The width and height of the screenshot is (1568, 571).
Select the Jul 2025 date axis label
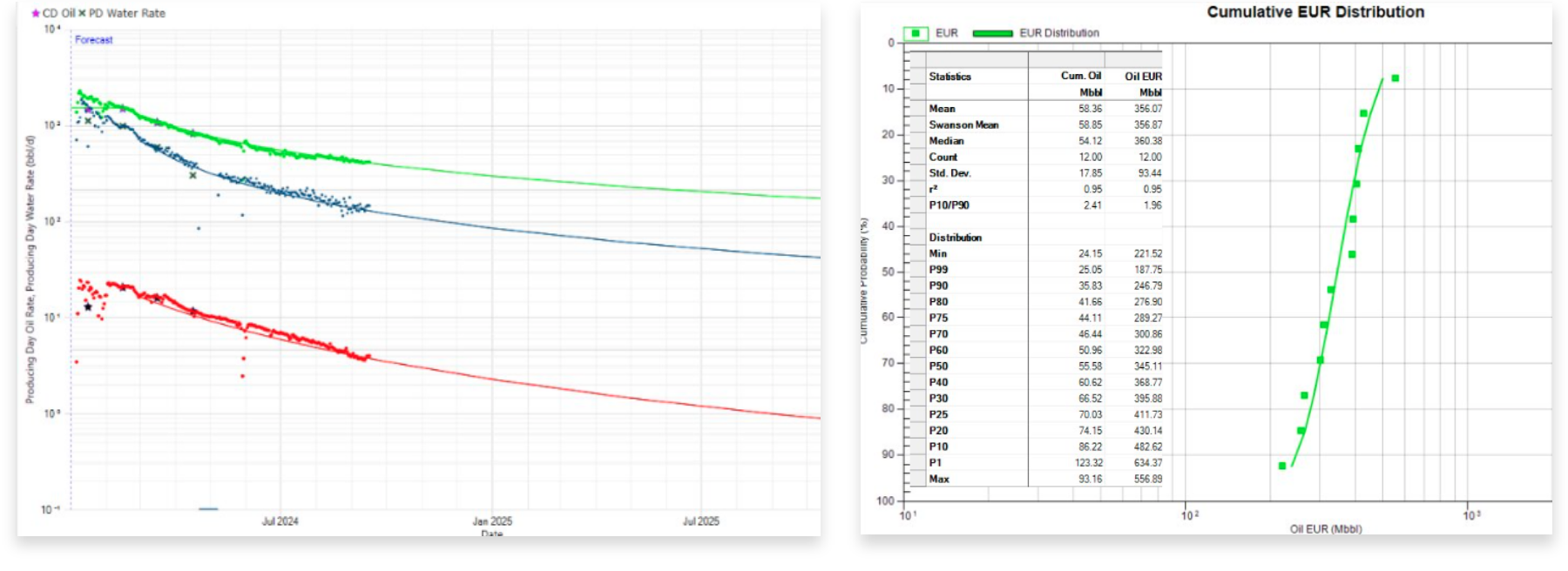tap(700, 521)
